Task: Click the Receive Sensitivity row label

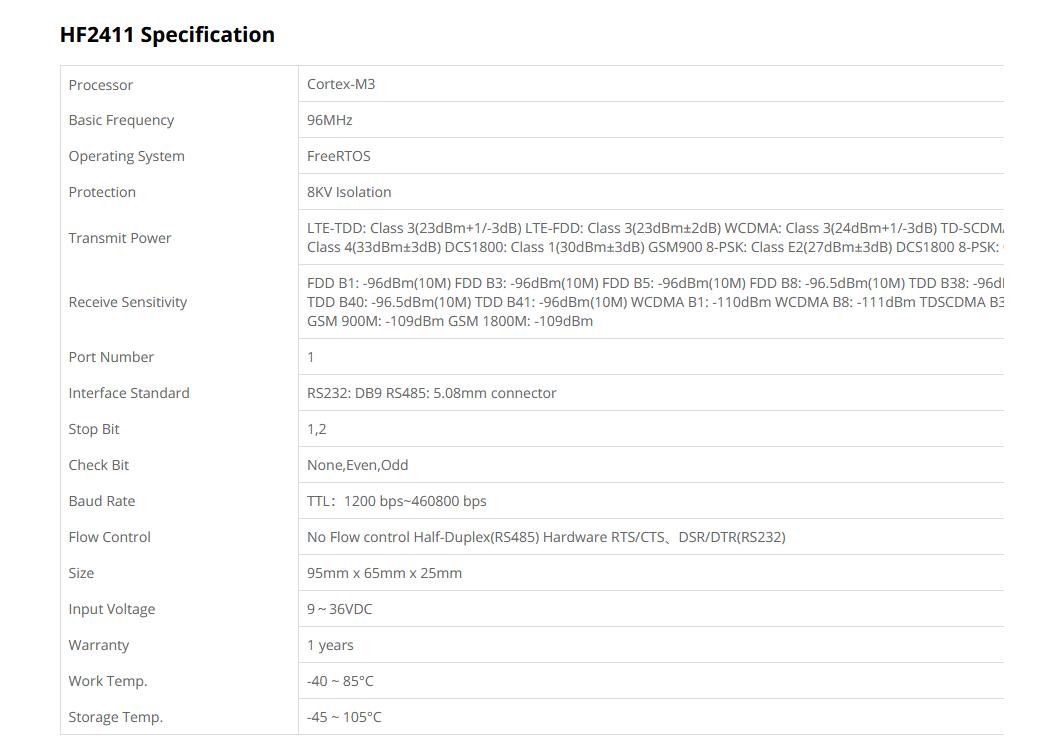Action: (x=128, y=302)
